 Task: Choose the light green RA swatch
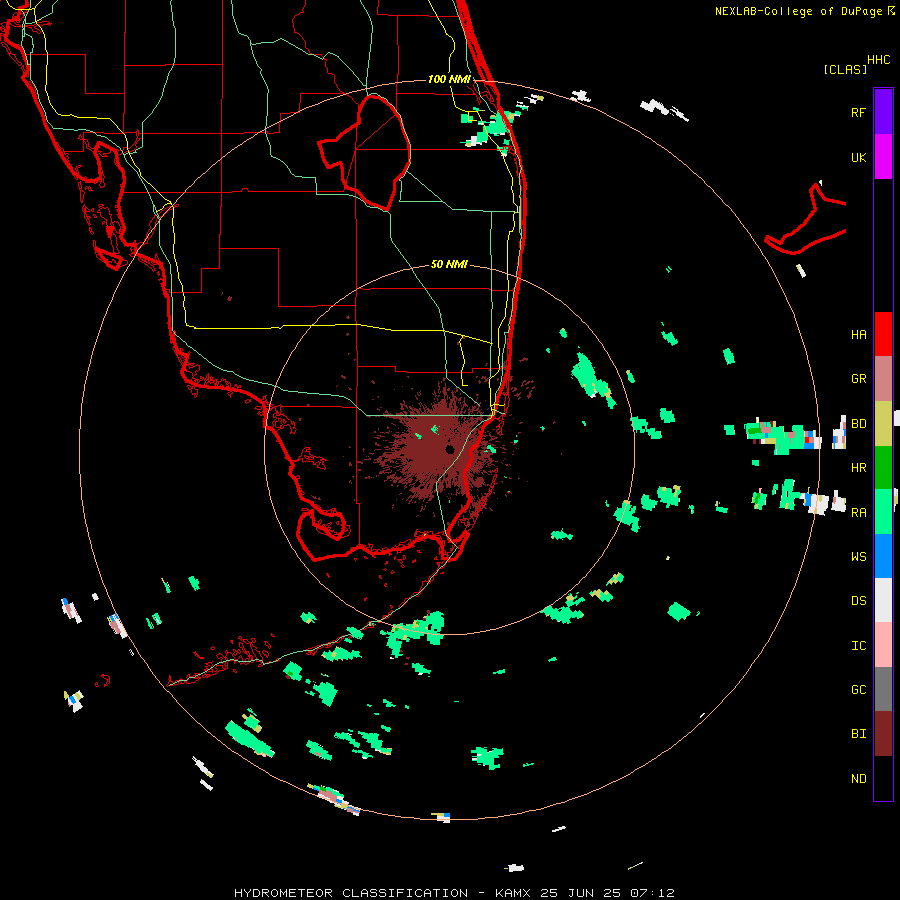[883, 512]
